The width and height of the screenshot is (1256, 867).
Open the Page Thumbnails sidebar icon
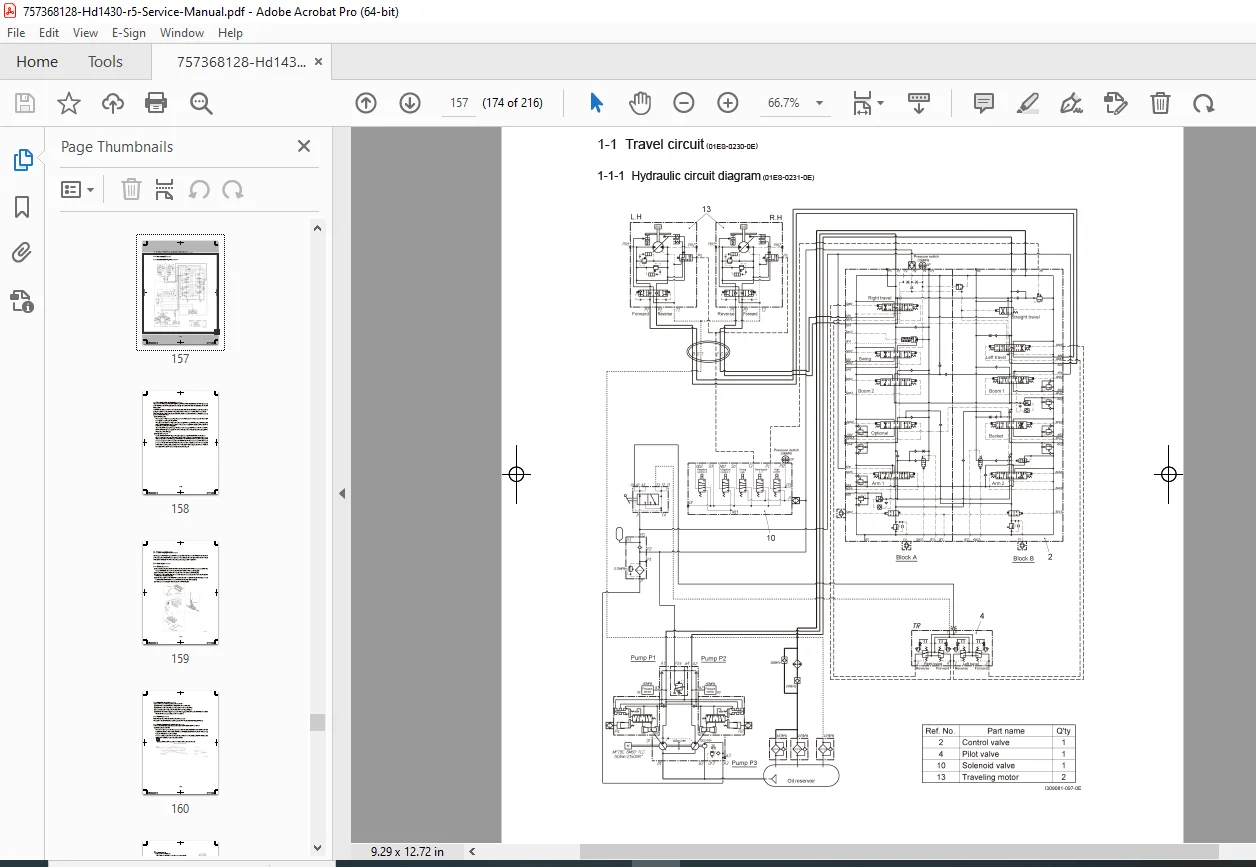click(22, 160)
